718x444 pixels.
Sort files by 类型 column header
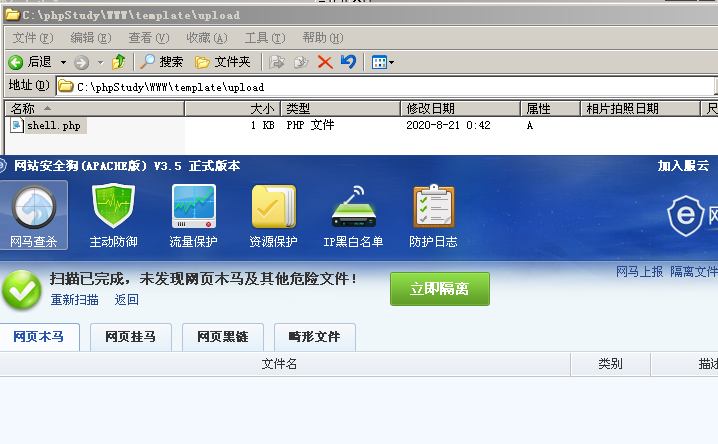[x=340, y=108]
